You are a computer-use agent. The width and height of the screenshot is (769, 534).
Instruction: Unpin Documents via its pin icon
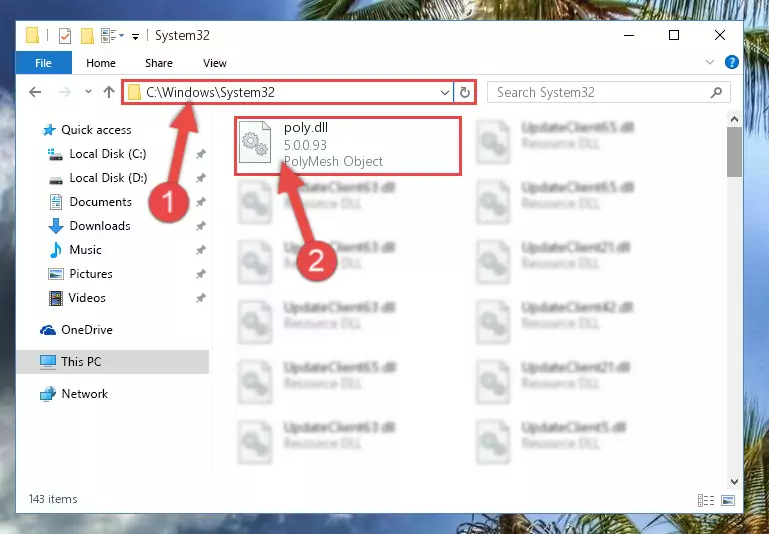coord(200,203)
